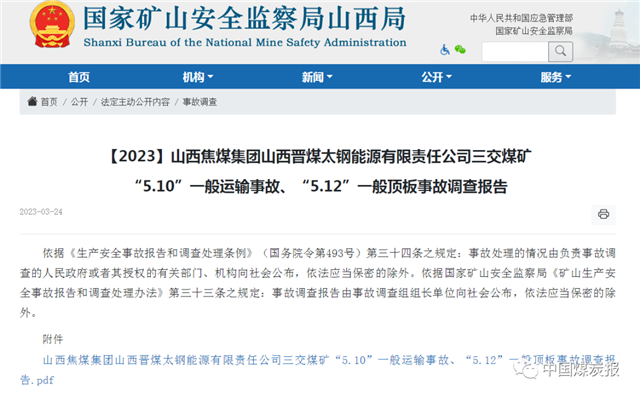Open 事故调查 breadcrumb link
Image resolution: width=640 pixels, height=397 pixels.
pos(200,102)
